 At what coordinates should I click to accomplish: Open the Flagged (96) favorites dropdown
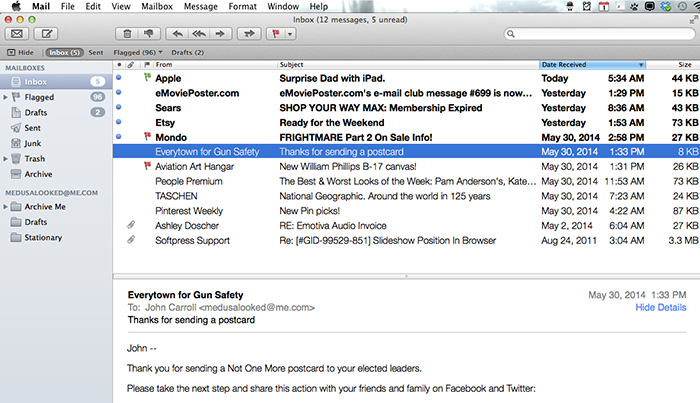coord(138,52)
